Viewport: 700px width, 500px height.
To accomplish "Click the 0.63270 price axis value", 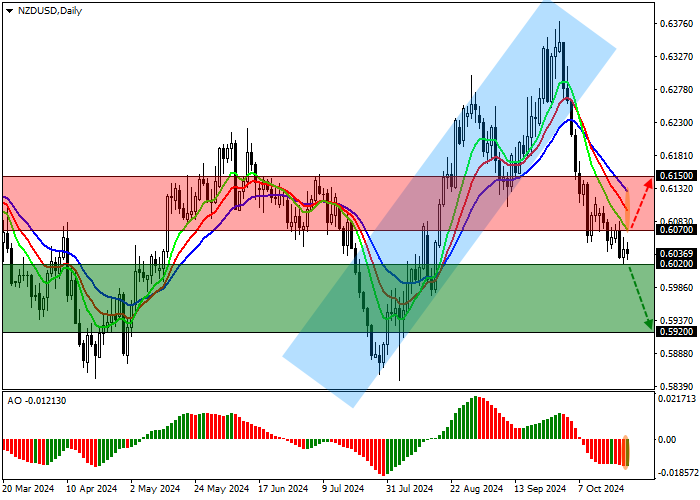I will click(x=676, y=57).
